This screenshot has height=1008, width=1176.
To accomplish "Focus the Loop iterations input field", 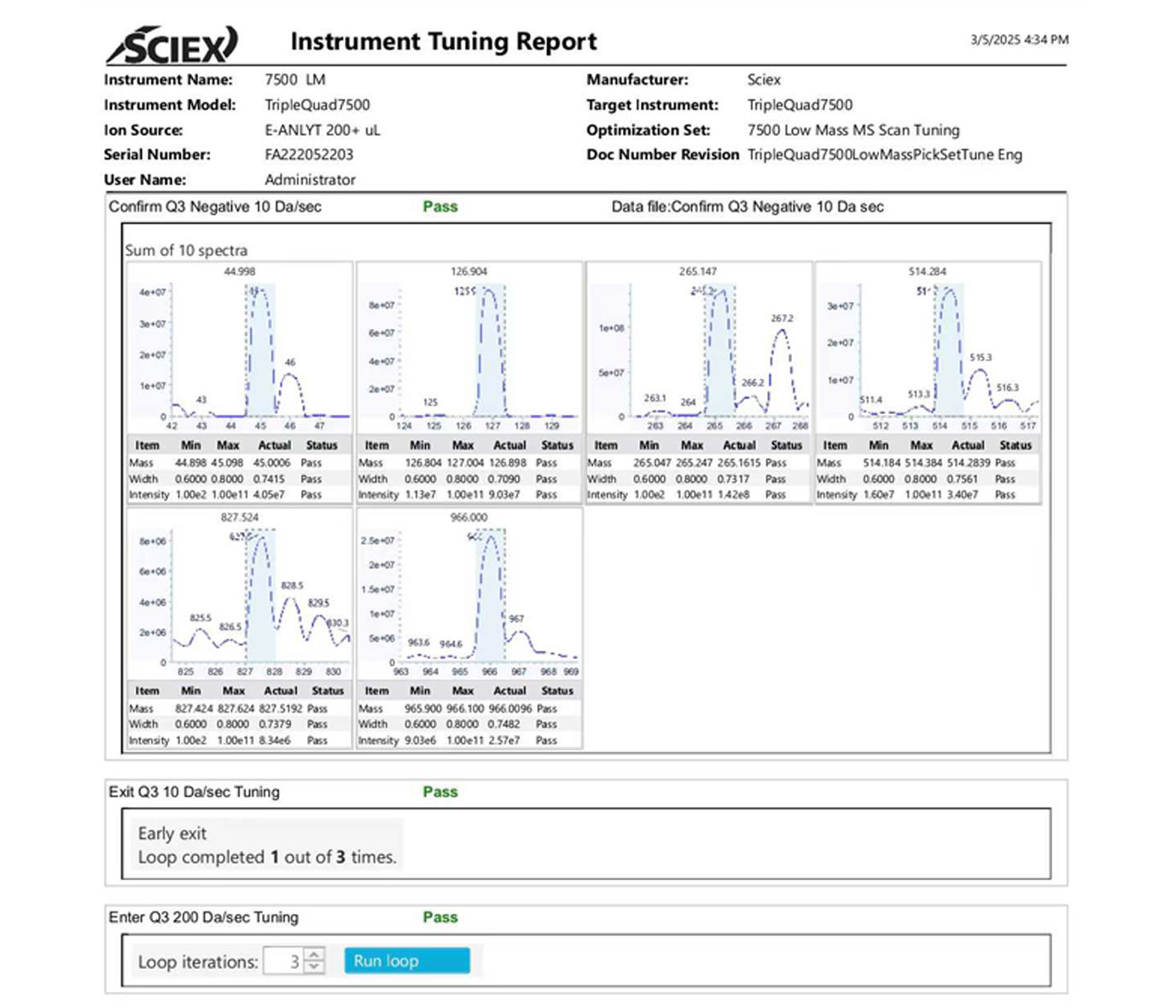I will [284, 962].
